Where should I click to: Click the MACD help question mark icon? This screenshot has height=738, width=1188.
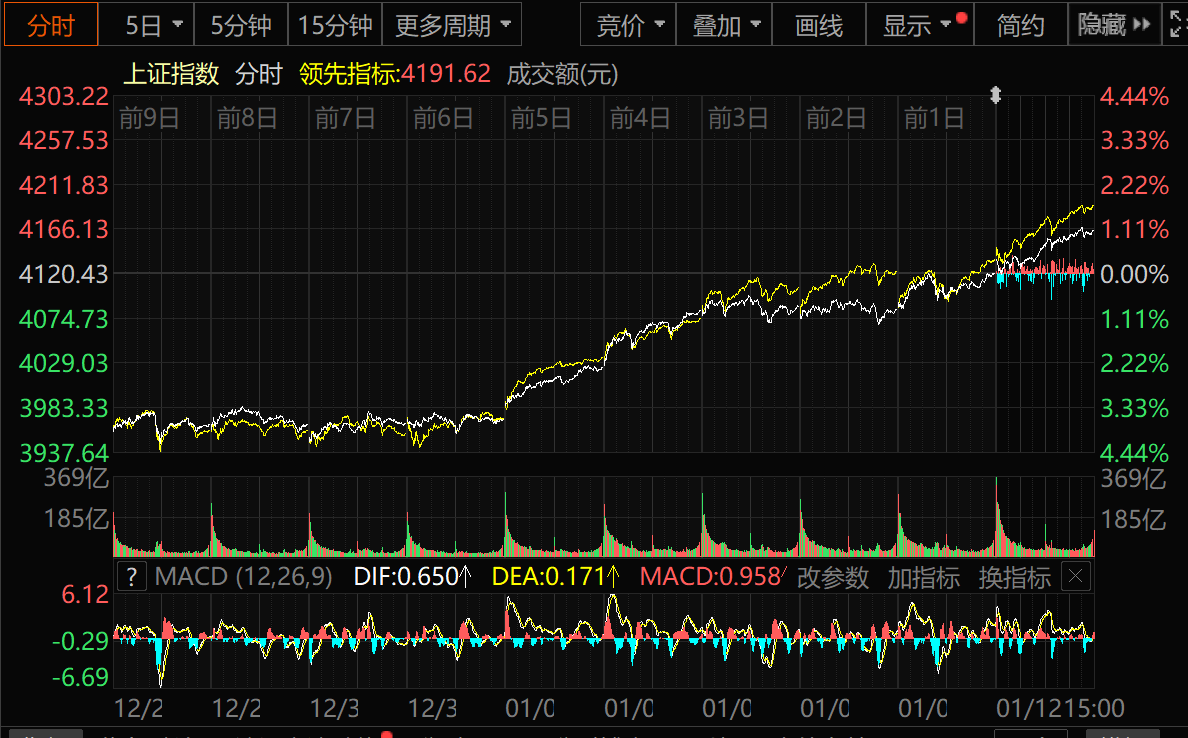[131, 577]
